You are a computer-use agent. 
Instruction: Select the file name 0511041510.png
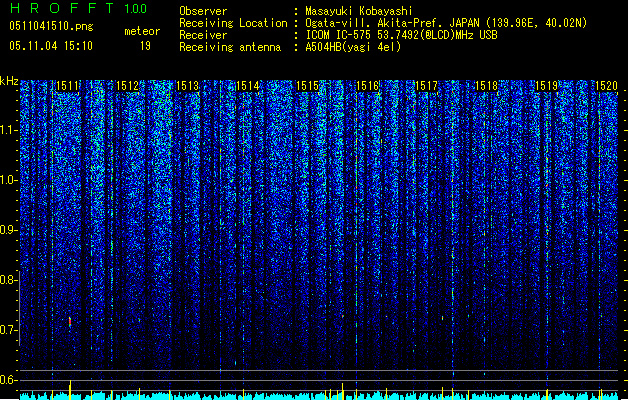click(51, 26)
